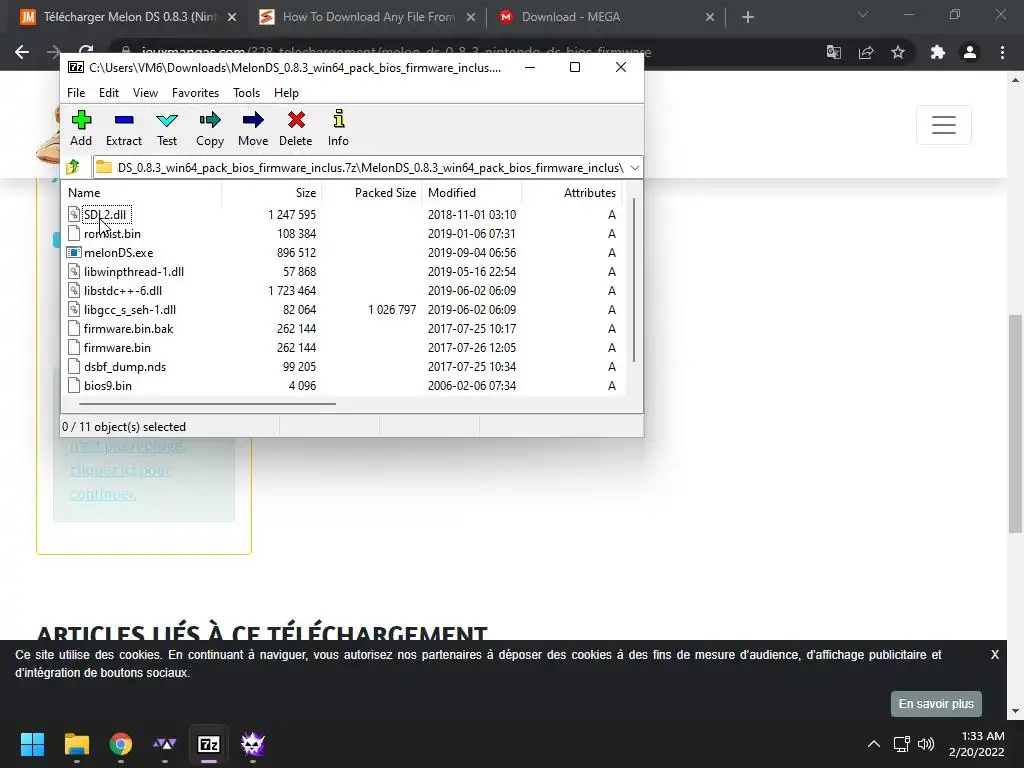The width and height of the screenshot is (1024, 768).
Task: Click the browser page vertical scrollbar
Action: pyautogui.click(x=1015, y=423)
